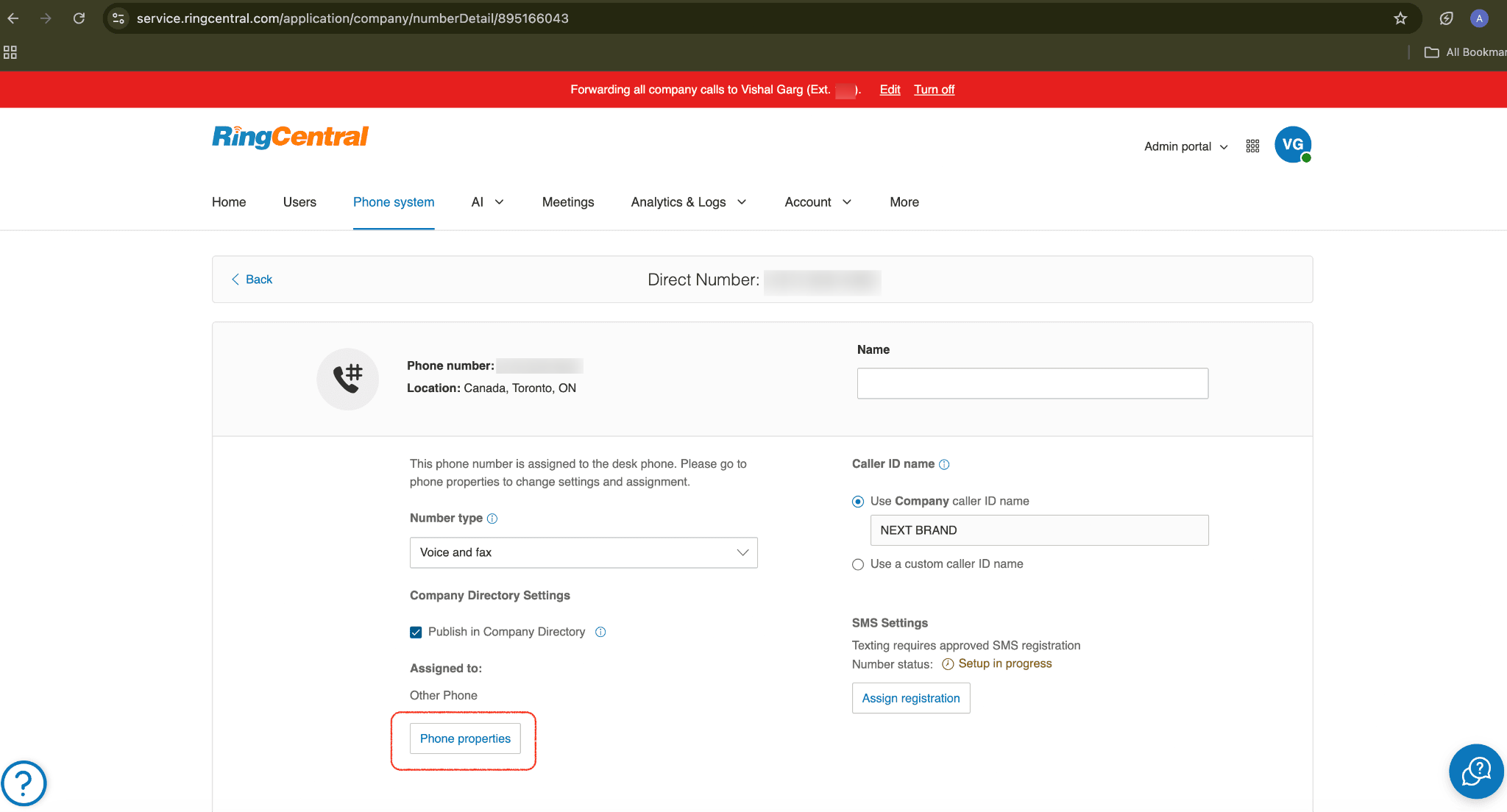Go to RingCentral logo home
The image size is (1507, 812).
pos(290,137)
